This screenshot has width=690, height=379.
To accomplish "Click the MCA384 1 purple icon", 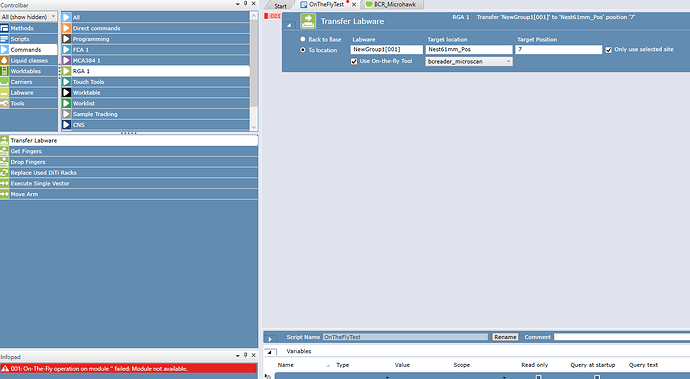I will coord(66,60).
